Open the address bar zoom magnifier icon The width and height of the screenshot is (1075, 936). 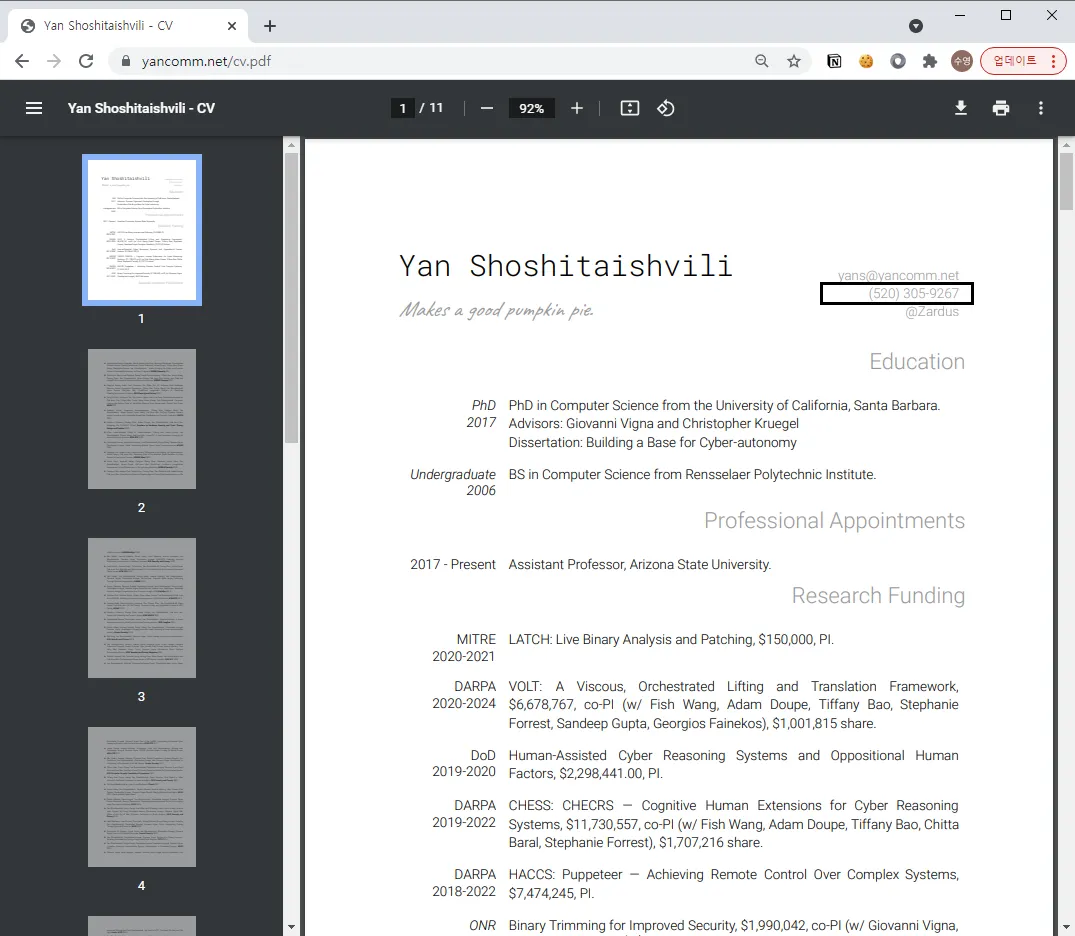762,61
